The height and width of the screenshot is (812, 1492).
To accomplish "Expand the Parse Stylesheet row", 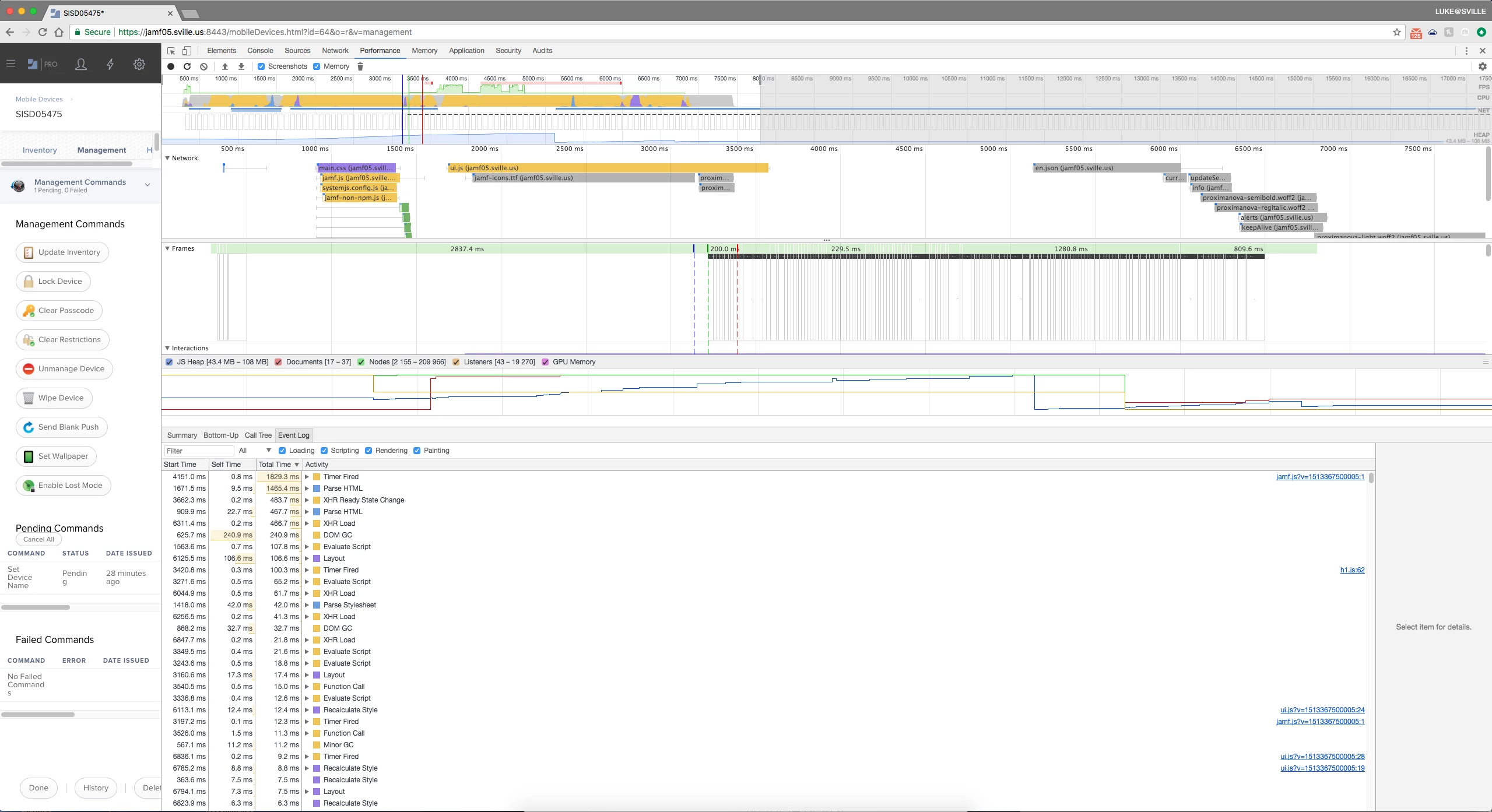I will (307, 605).
